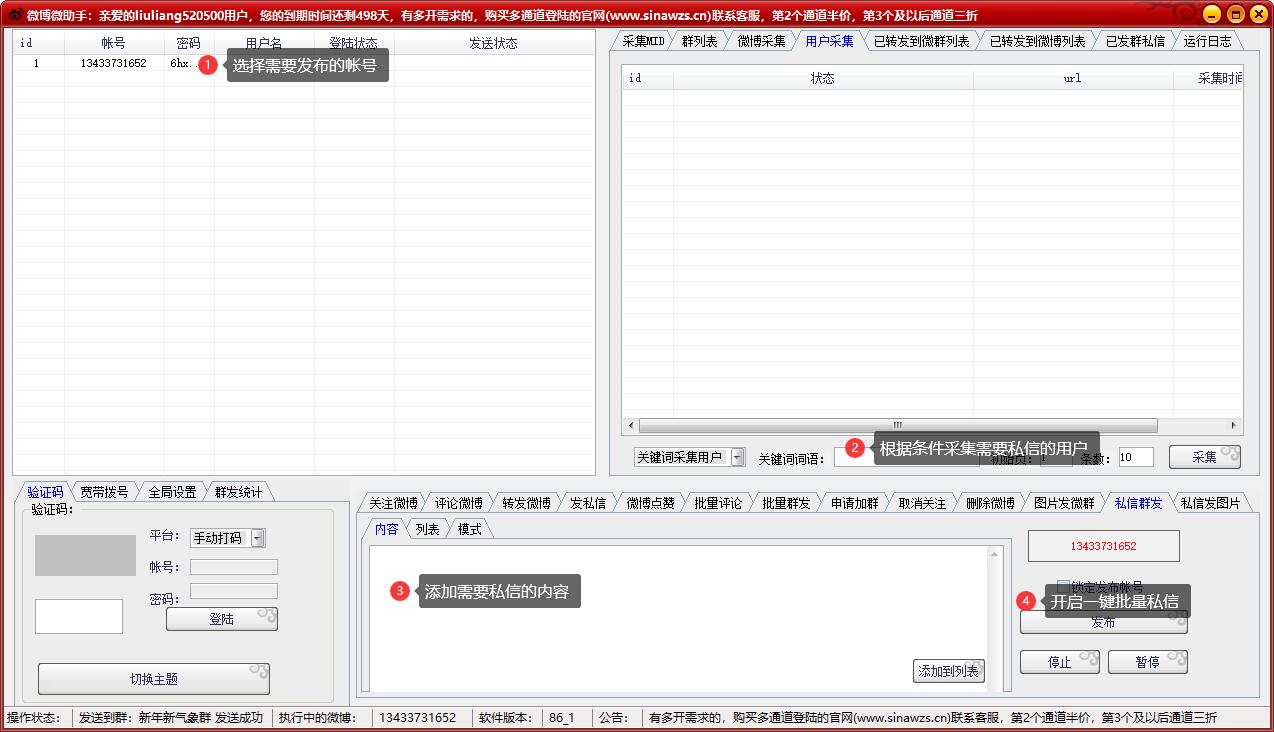Open the 申请加群 tab
Image resolution: width=1274 pixels, height=732 pixels.
[x=854, y=503]
